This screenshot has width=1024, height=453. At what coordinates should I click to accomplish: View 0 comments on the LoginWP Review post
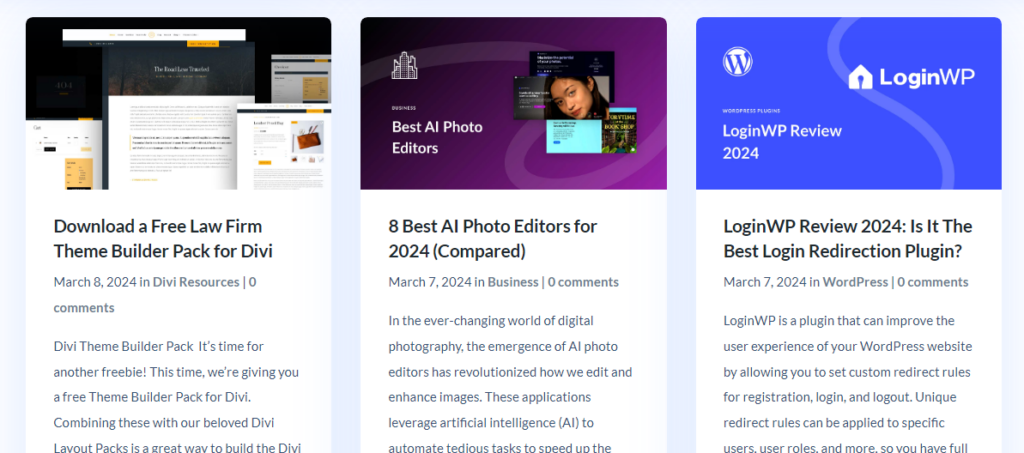933,282
